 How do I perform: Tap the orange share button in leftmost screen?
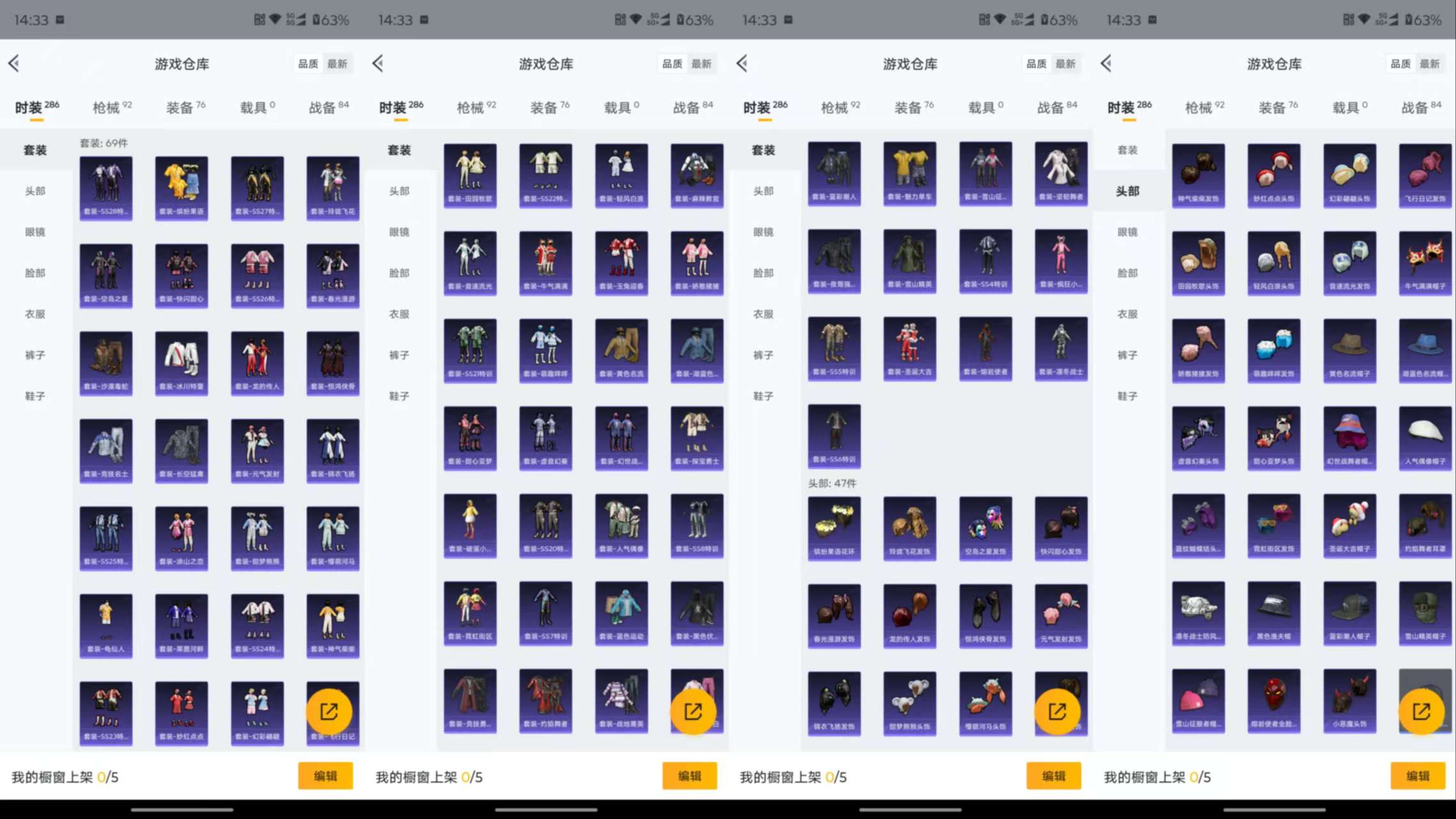point(329,711)
